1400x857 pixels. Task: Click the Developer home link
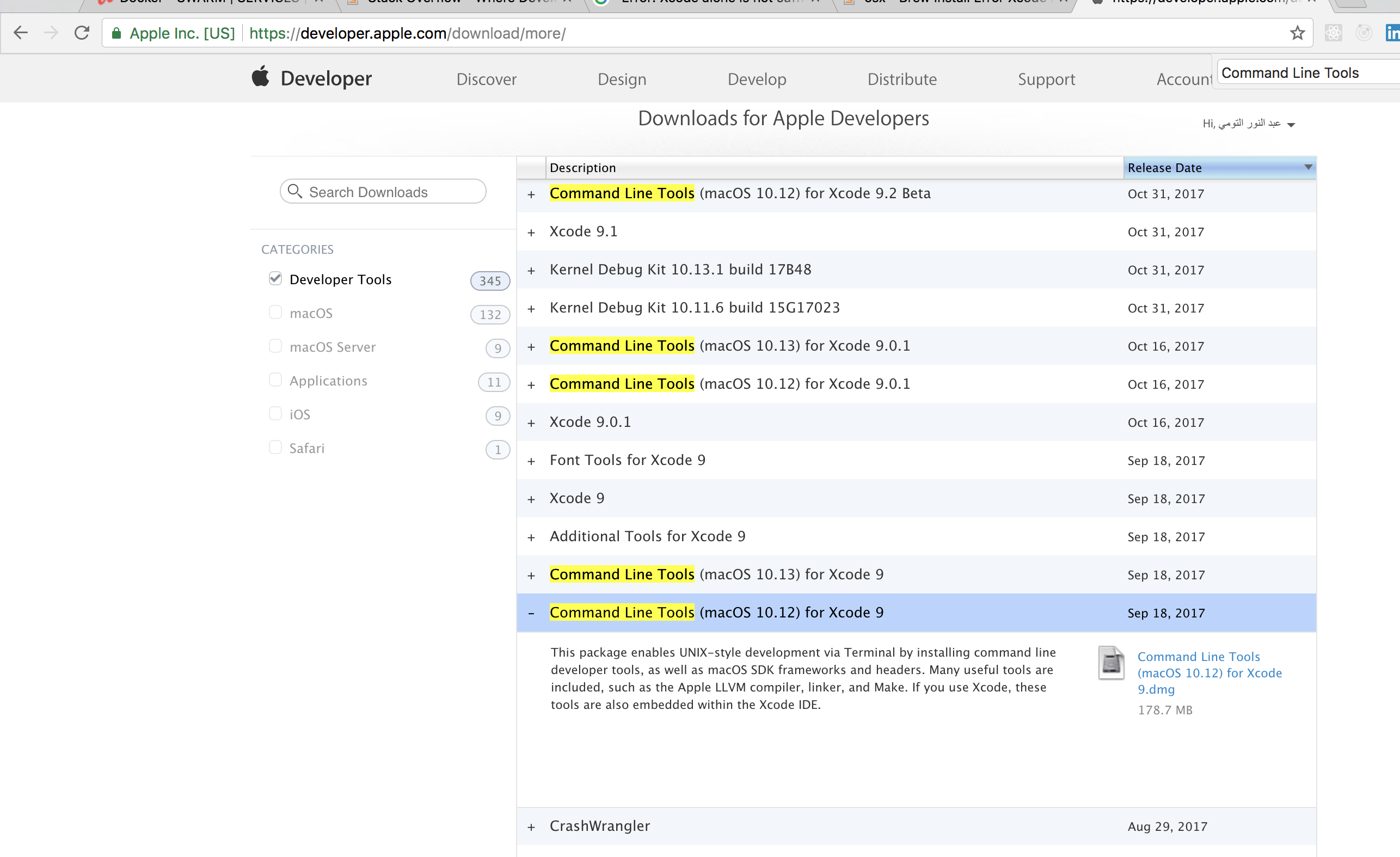coord(326,78)
